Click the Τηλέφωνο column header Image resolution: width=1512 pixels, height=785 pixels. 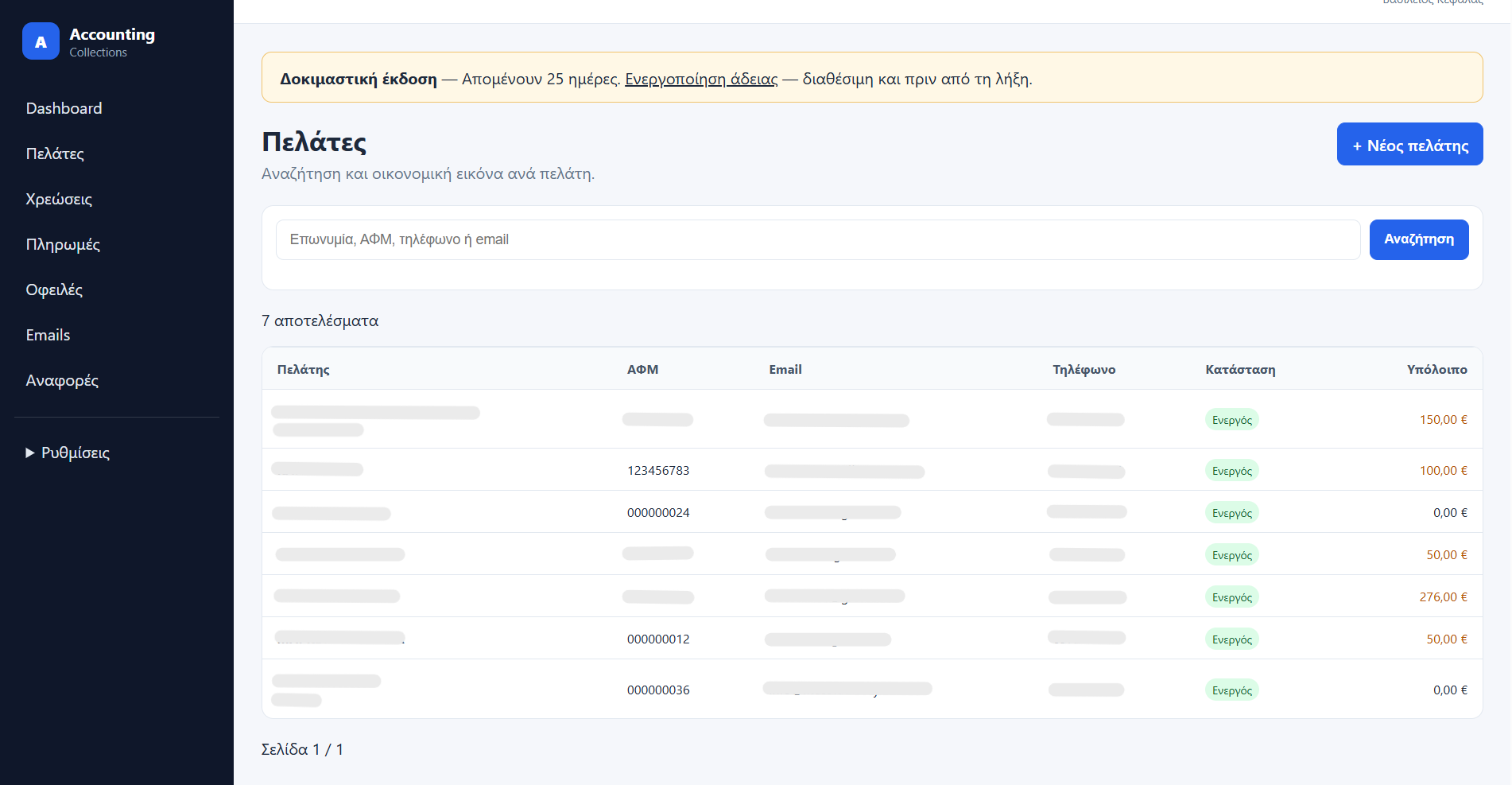1084,369
